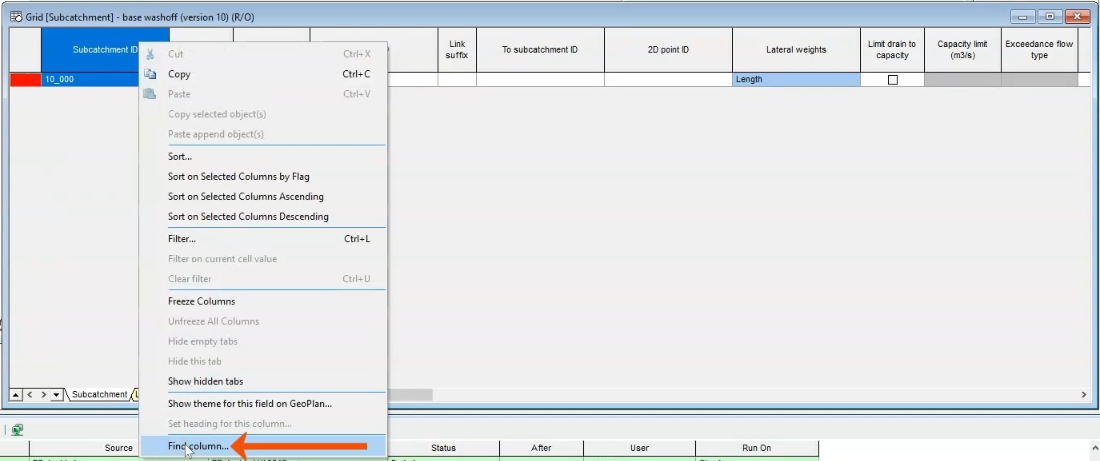Image resolution: width=1100 pixels, height=461 pixels.
Task: Select To subcatchment ID column header
Action: [x=540, y=50]
